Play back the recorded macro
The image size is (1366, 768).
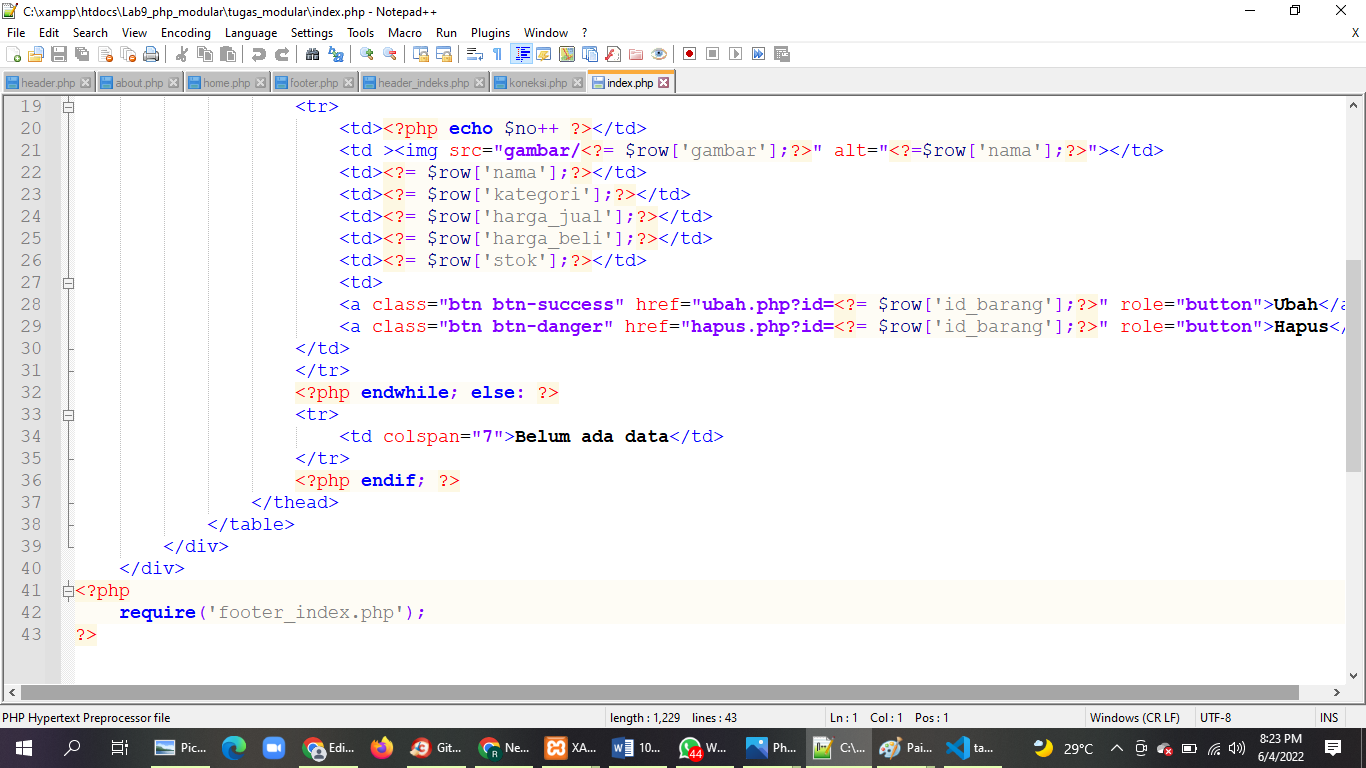[x=736, y=54]
